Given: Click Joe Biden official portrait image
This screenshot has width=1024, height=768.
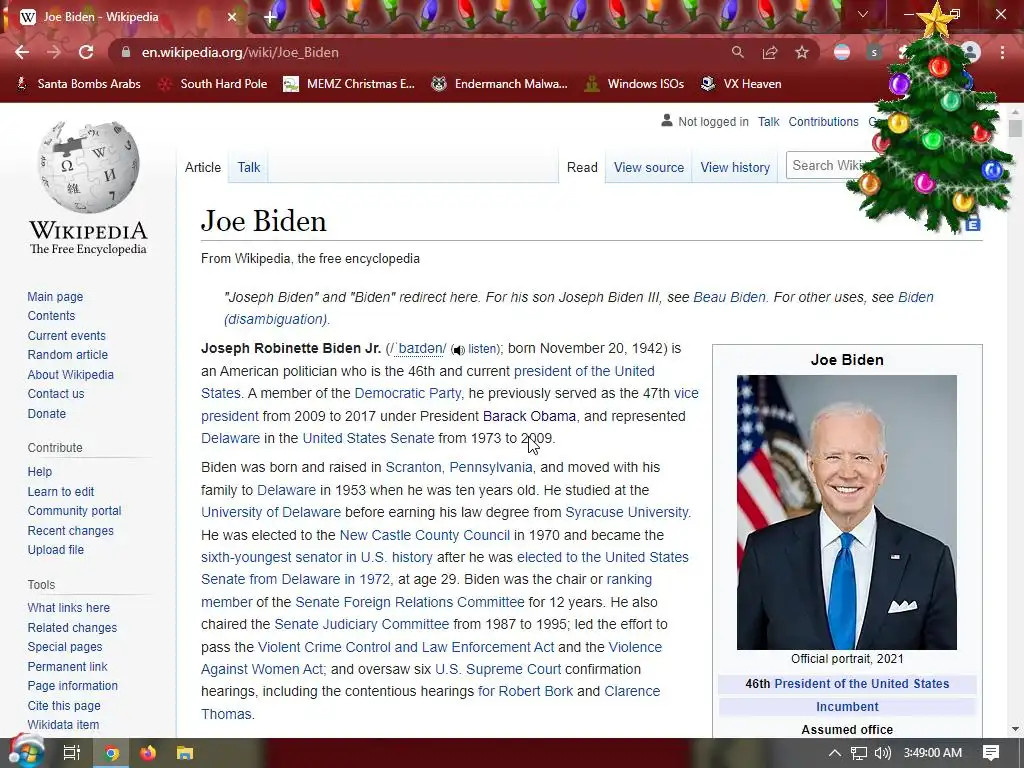Looking at the screenshot, I should click(847, 512).
